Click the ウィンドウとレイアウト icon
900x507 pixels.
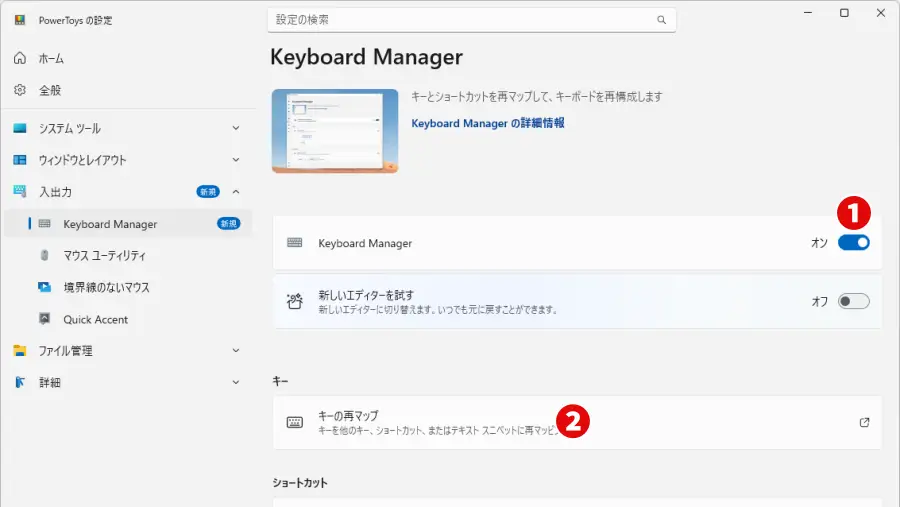click(20, 160)
